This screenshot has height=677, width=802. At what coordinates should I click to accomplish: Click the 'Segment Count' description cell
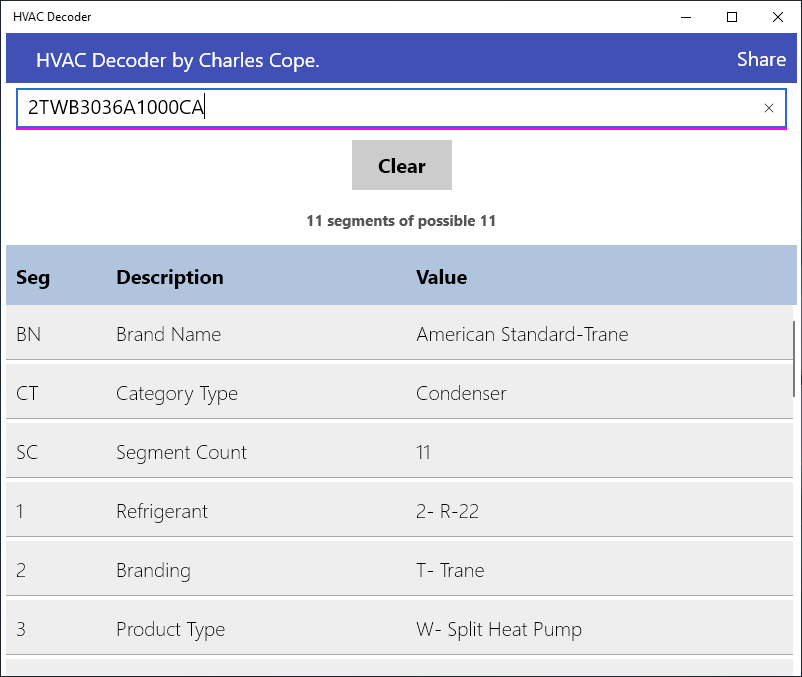[x=182, y=453]
